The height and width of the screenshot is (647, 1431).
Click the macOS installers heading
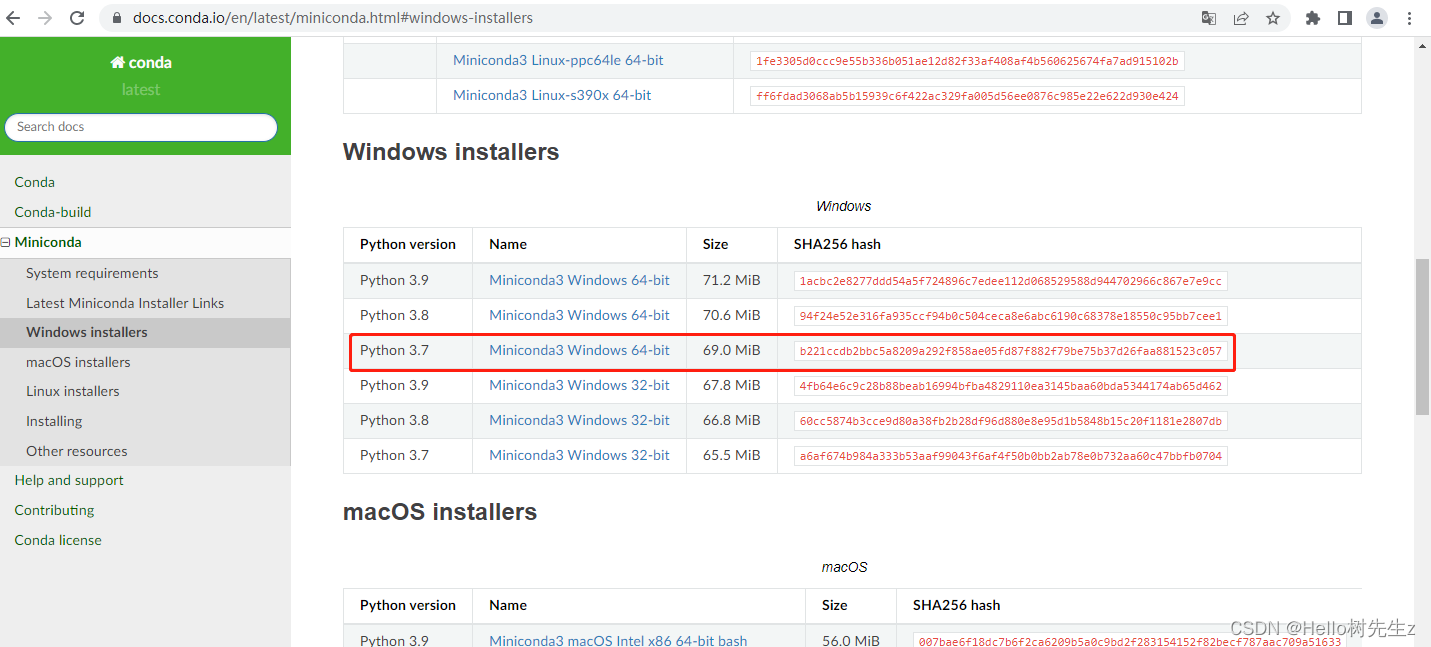[x=440, y=512]
